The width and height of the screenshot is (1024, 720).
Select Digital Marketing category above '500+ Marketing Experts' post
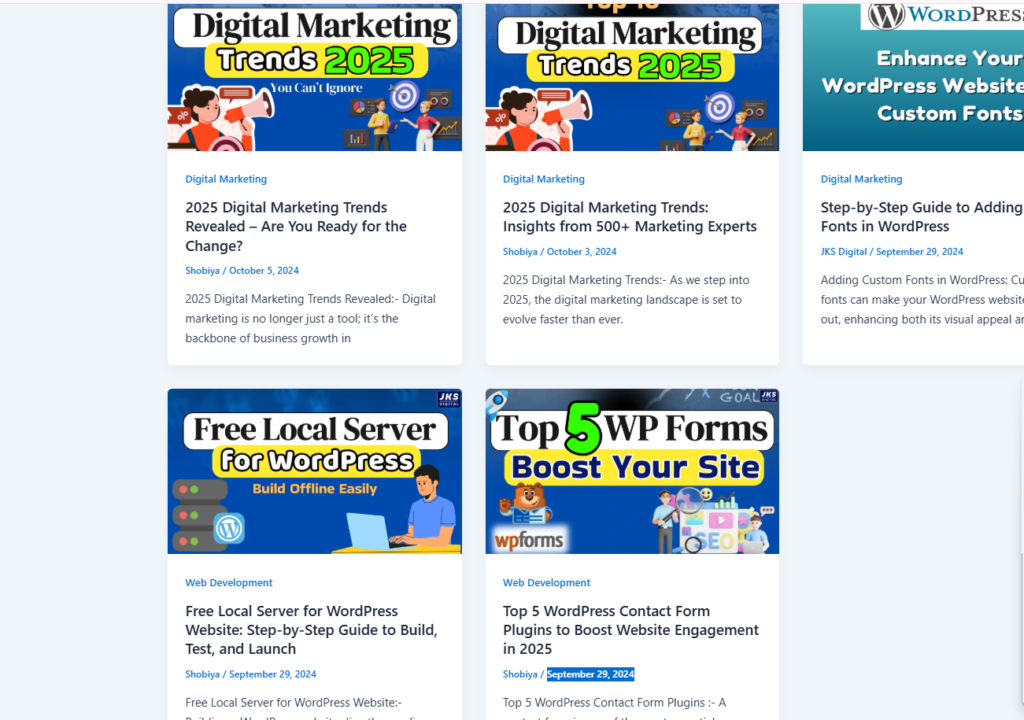pos(543,179)
